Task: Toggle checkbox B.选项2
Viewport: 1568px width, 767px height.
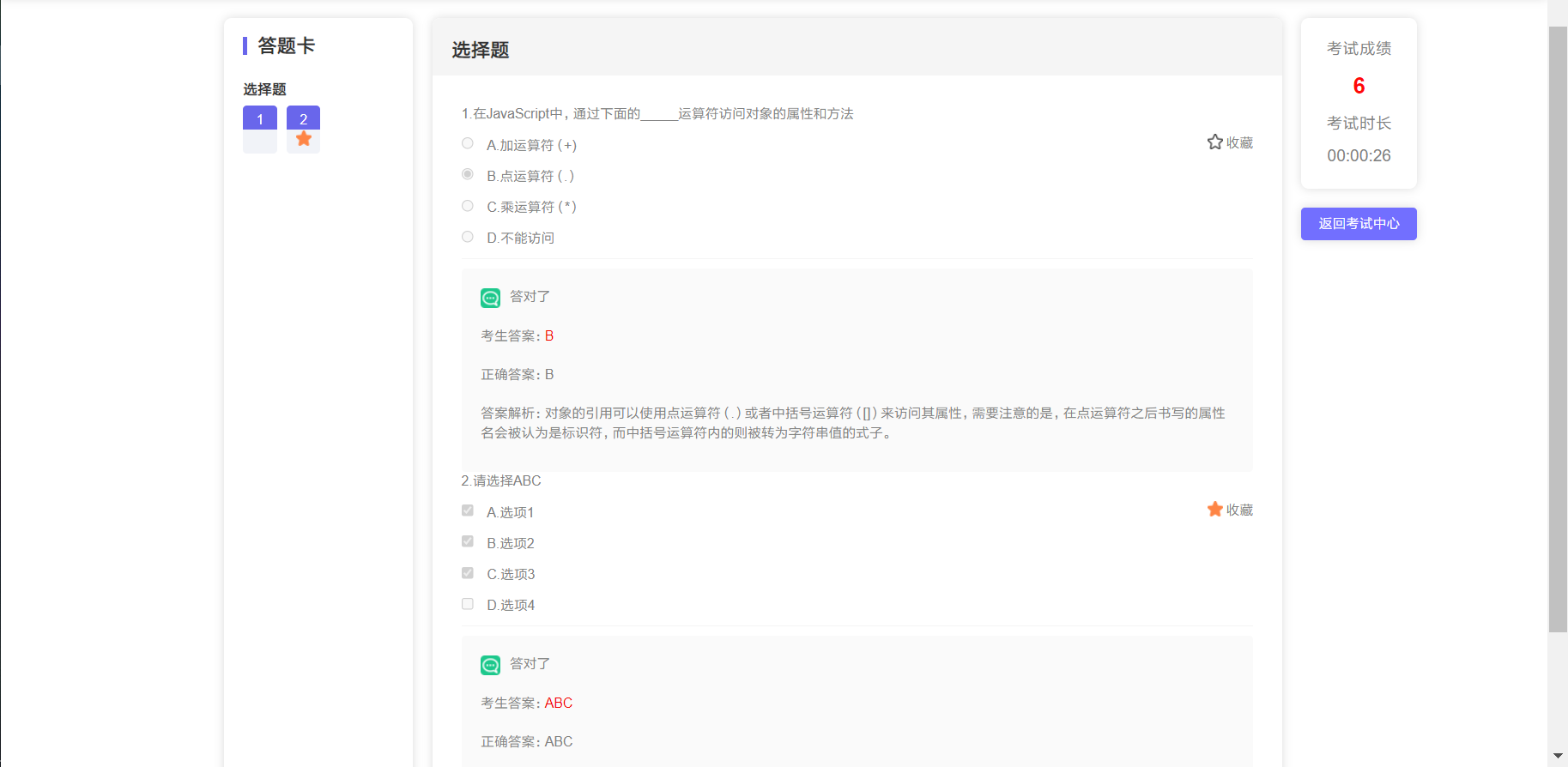Action: (468, 541)
